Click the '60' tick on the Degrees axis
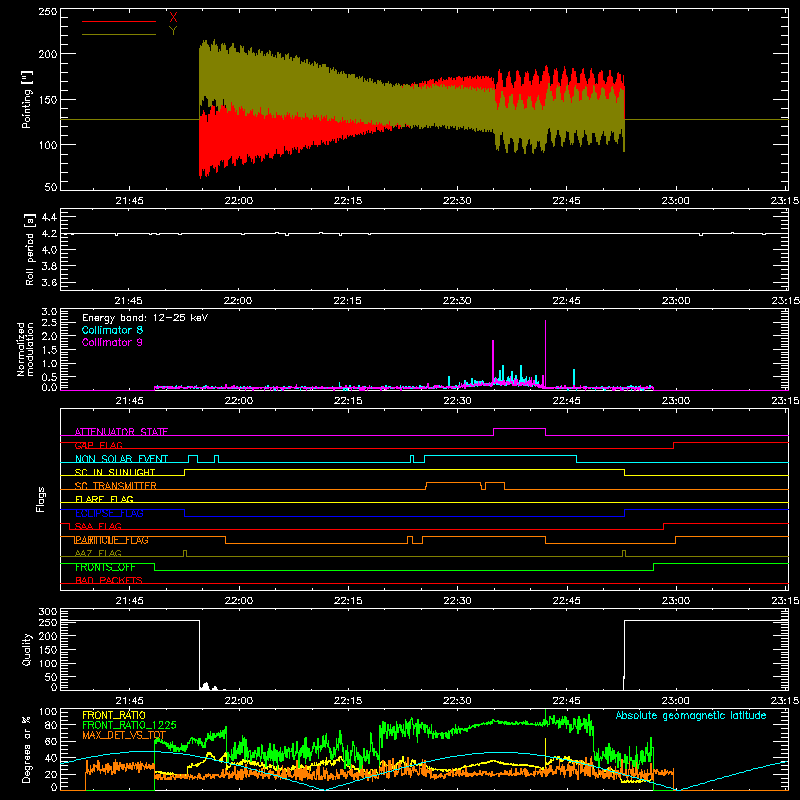The image size is (800, 800). point(51,741)
